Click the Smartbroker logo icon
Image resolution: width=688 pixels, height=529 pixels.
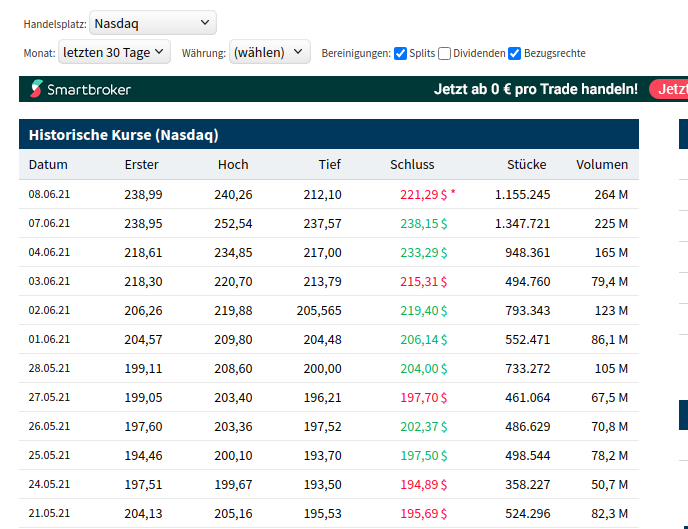(37, 90)
